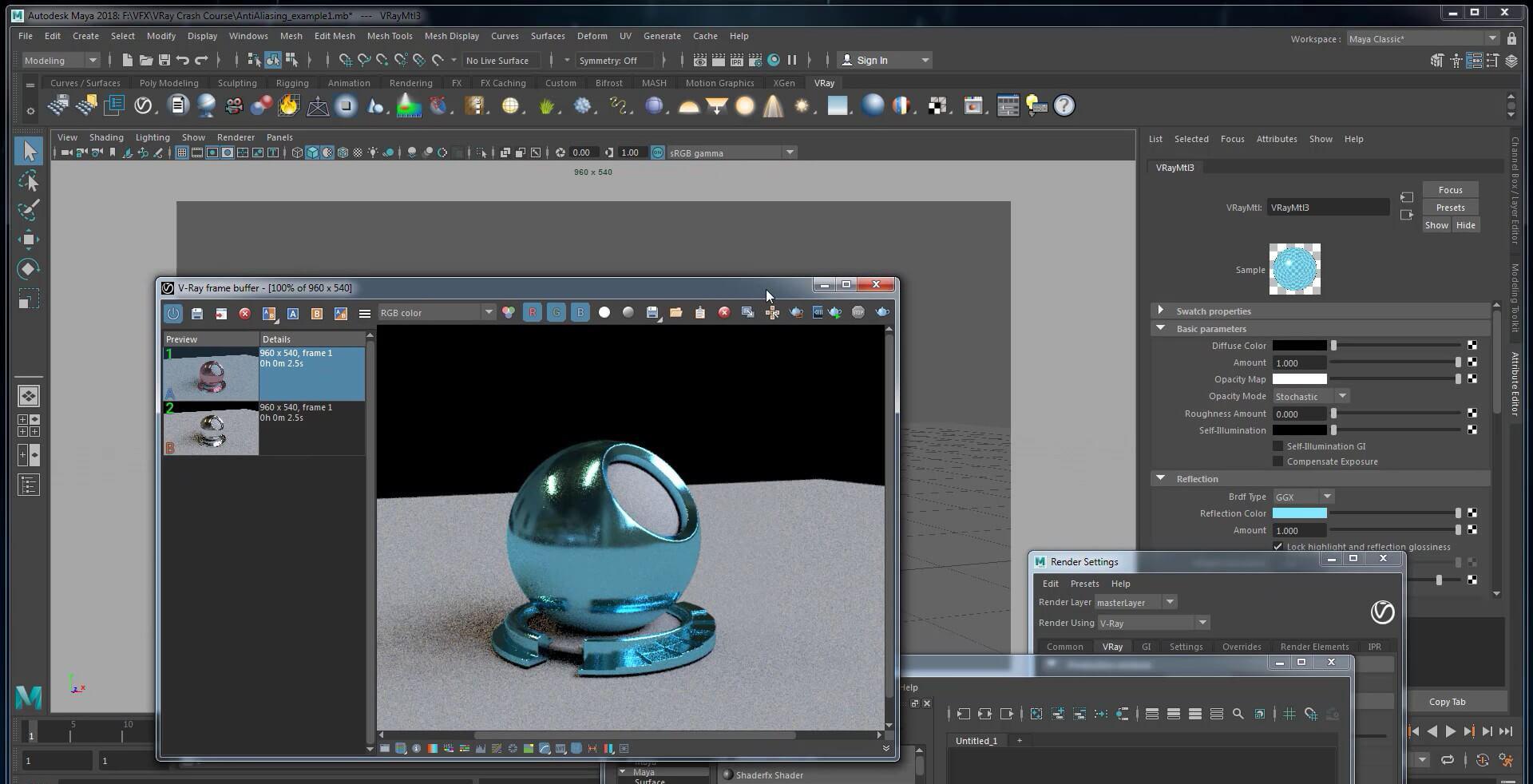The height and width of the screenshot is (784, 1533).
Task: Click the V-Ray dome light shelf icon
Action: [689, 105]
